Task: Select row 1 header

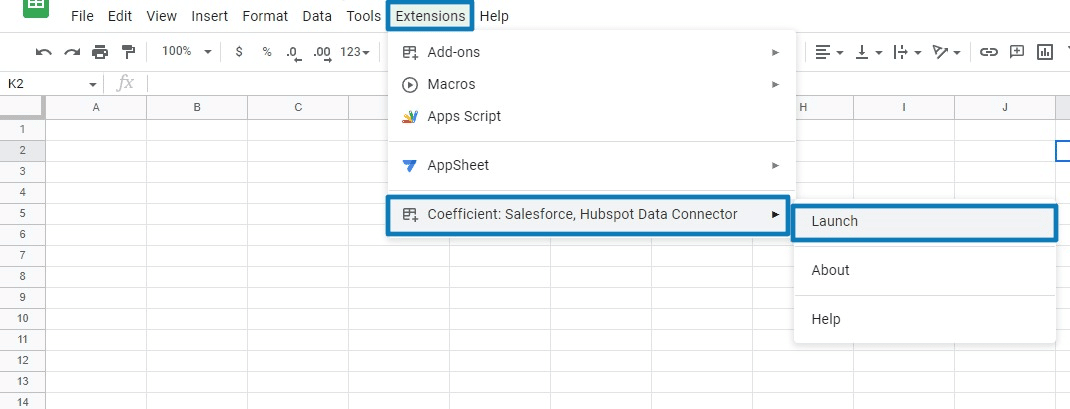Action: click(23, 130)
